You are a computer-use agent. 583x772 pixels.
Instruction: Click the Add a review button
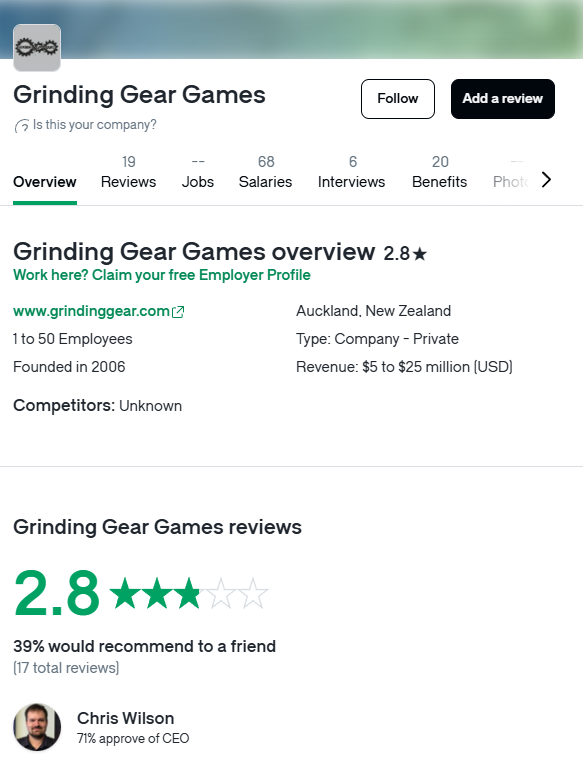click(x=503, y=99)
